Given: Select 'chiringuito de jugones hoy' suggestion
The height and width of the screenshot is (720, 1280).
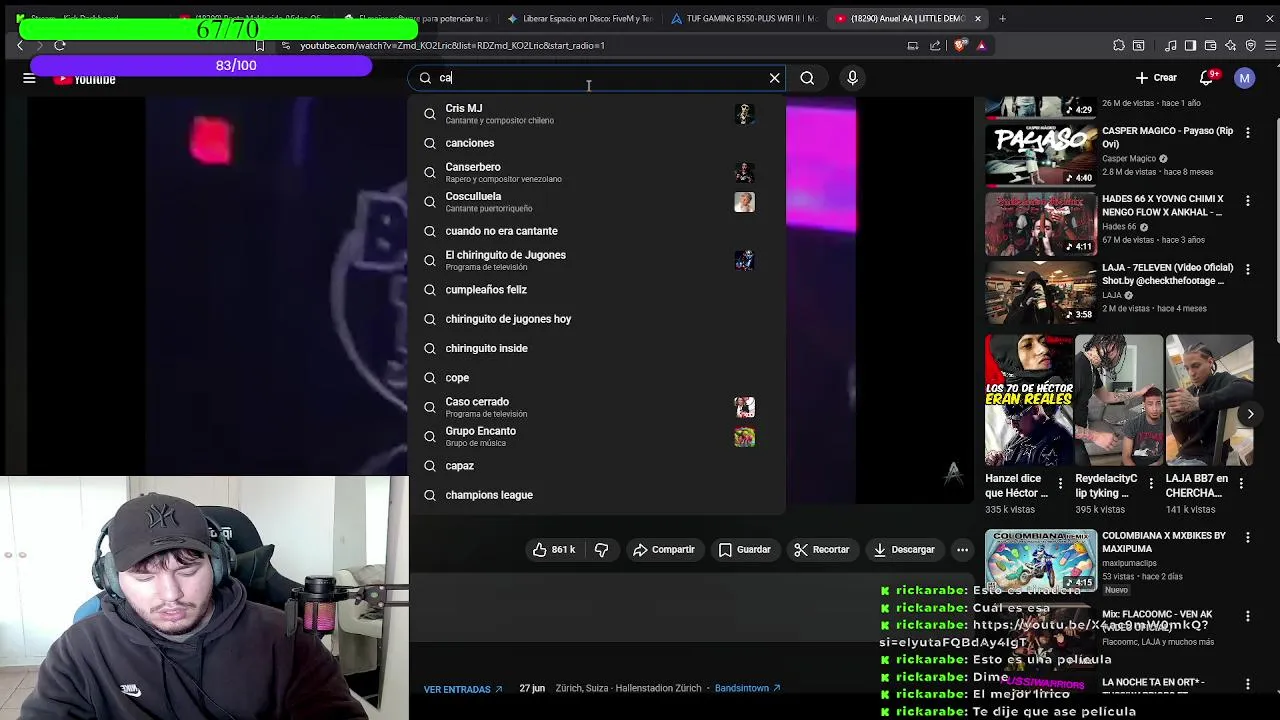Looking at the screenshot, I should click(596, 319).
